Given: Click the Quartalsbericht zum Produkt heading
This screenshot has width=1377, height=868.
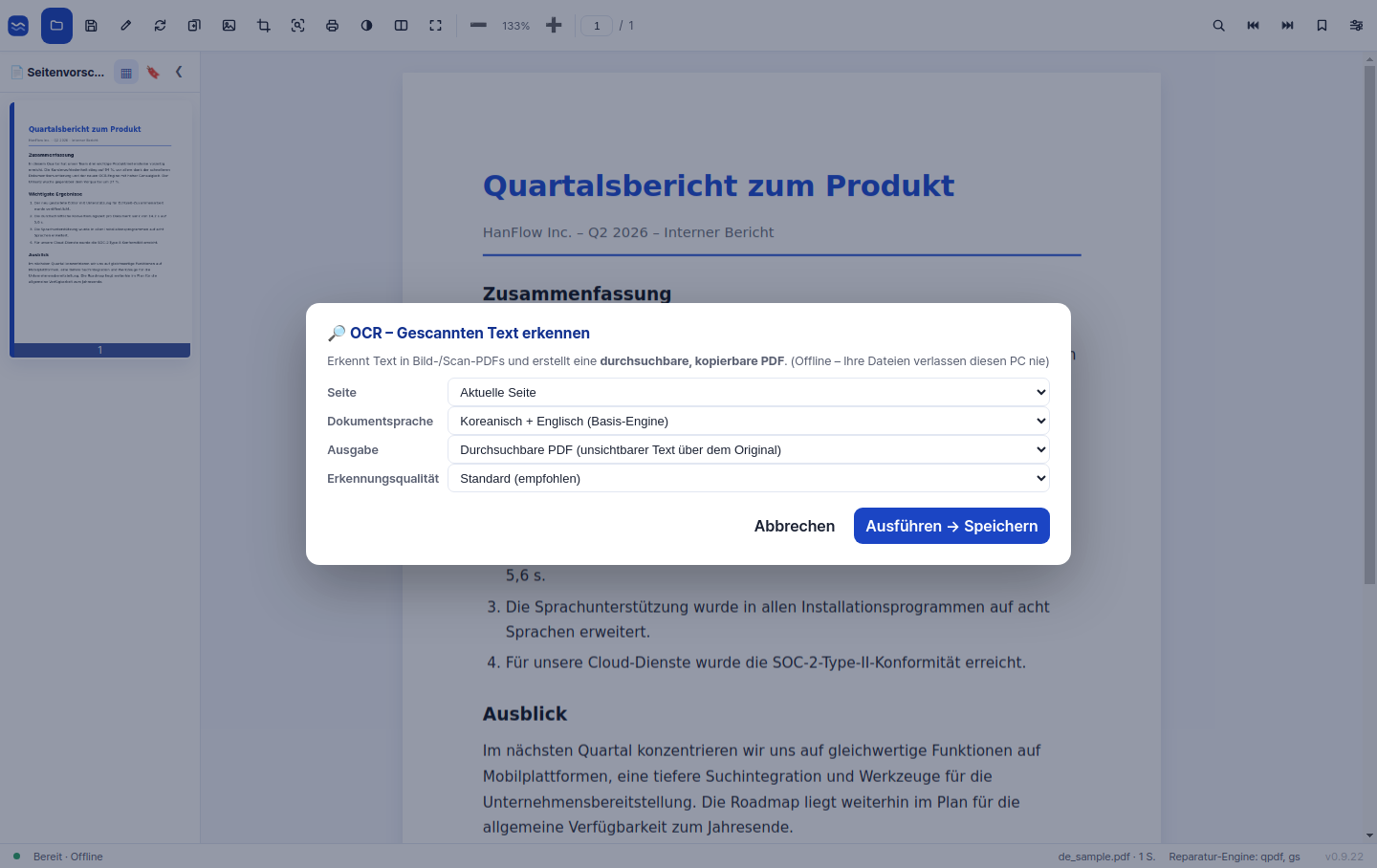Looking at the screenshot, I should click(x=718, y=185).
